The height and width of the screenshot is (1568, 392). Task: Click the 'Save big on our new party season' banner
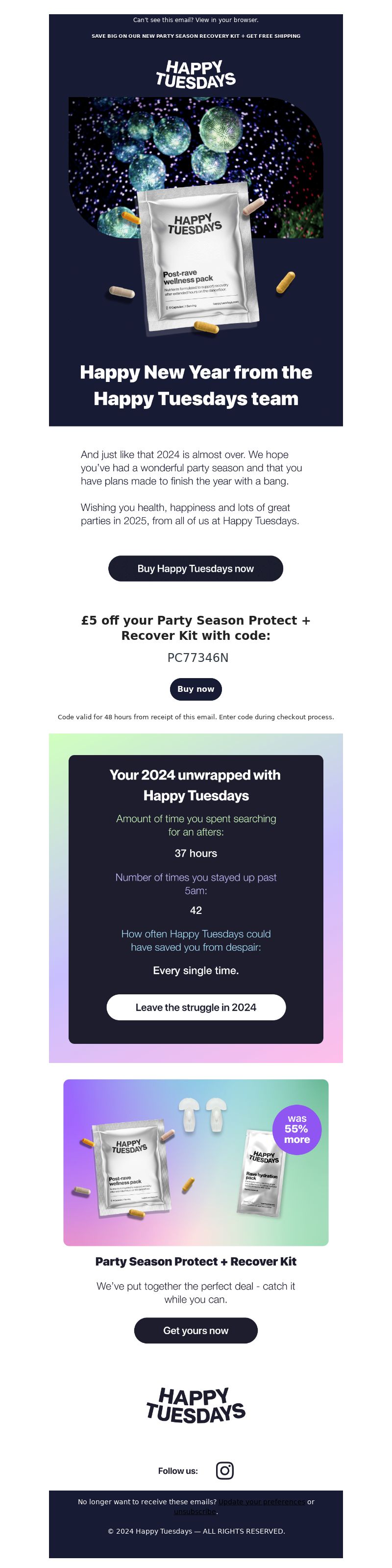(x=196, y=36)
